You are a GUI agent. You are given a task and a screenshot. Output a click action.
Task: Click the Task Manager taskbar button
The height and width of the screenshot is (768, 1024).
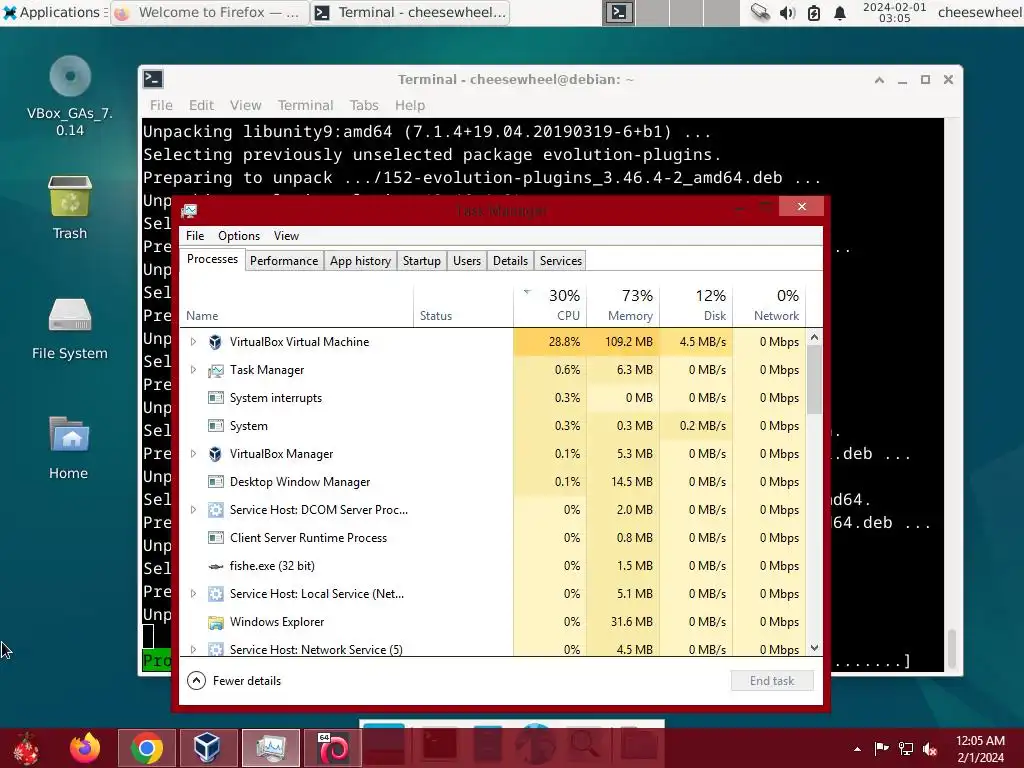[x=270, y=748]
